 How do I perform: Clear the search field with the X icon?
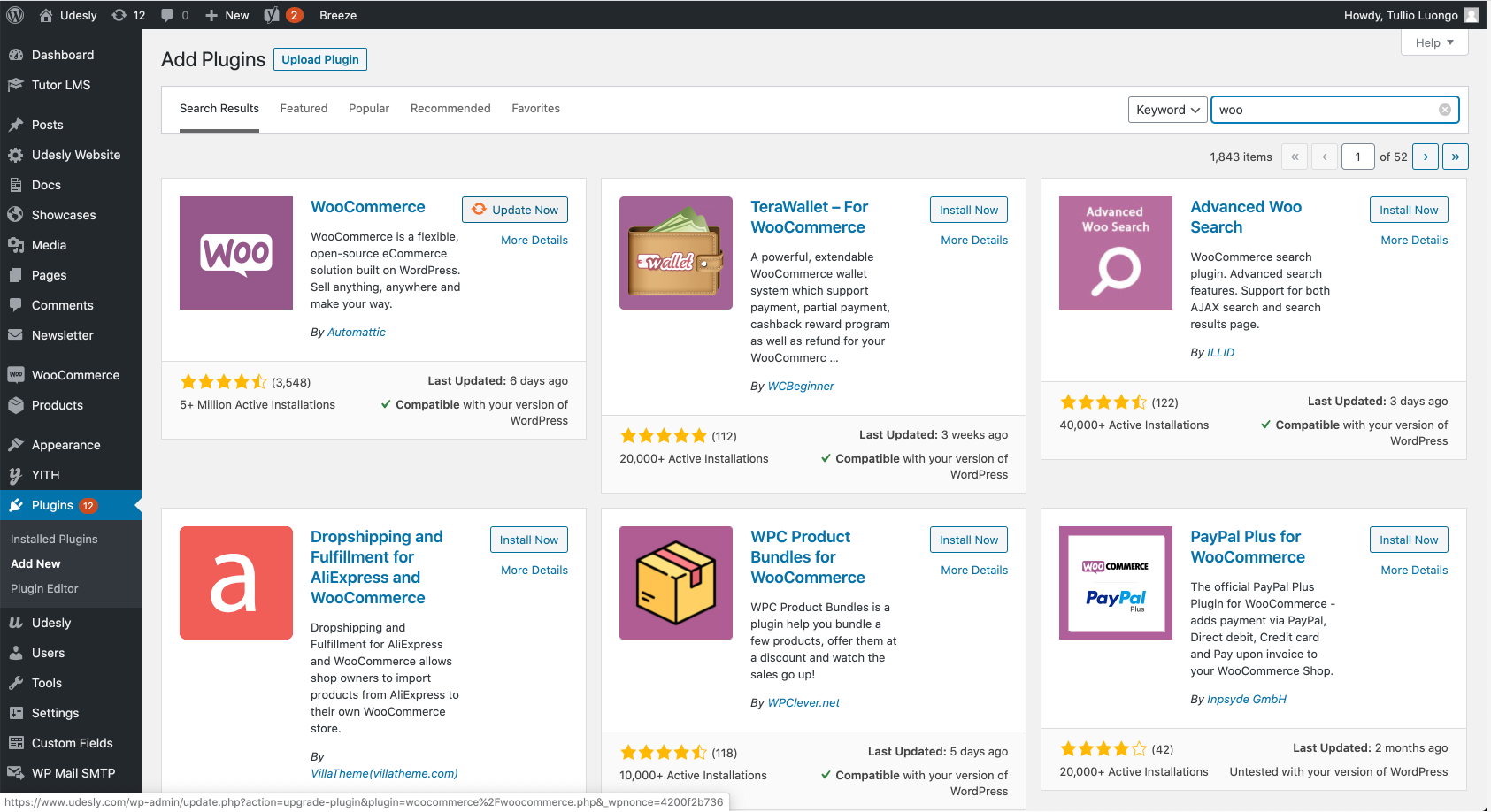1445,110
